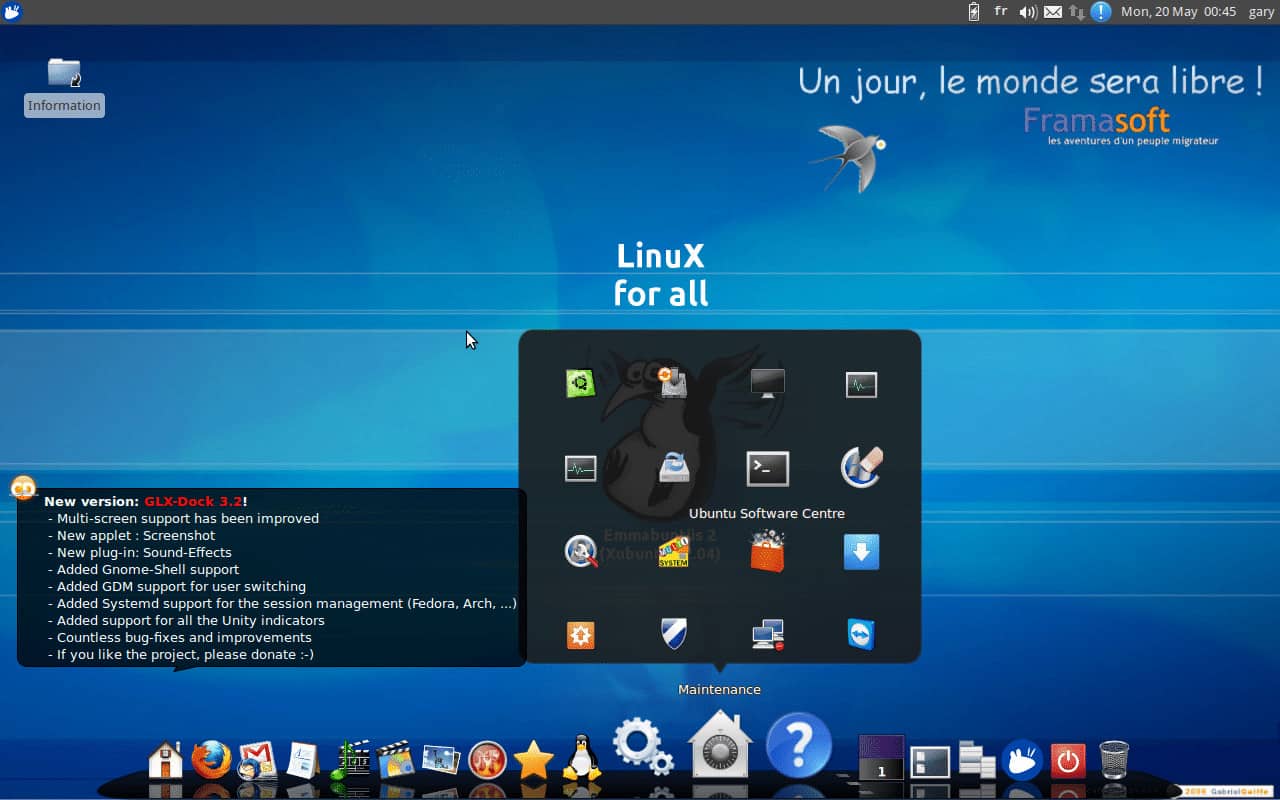The height and width of the screenshot is (800, 1280).
Task: Click the large gears settings icon in the dock
Action: click(643, 746)
